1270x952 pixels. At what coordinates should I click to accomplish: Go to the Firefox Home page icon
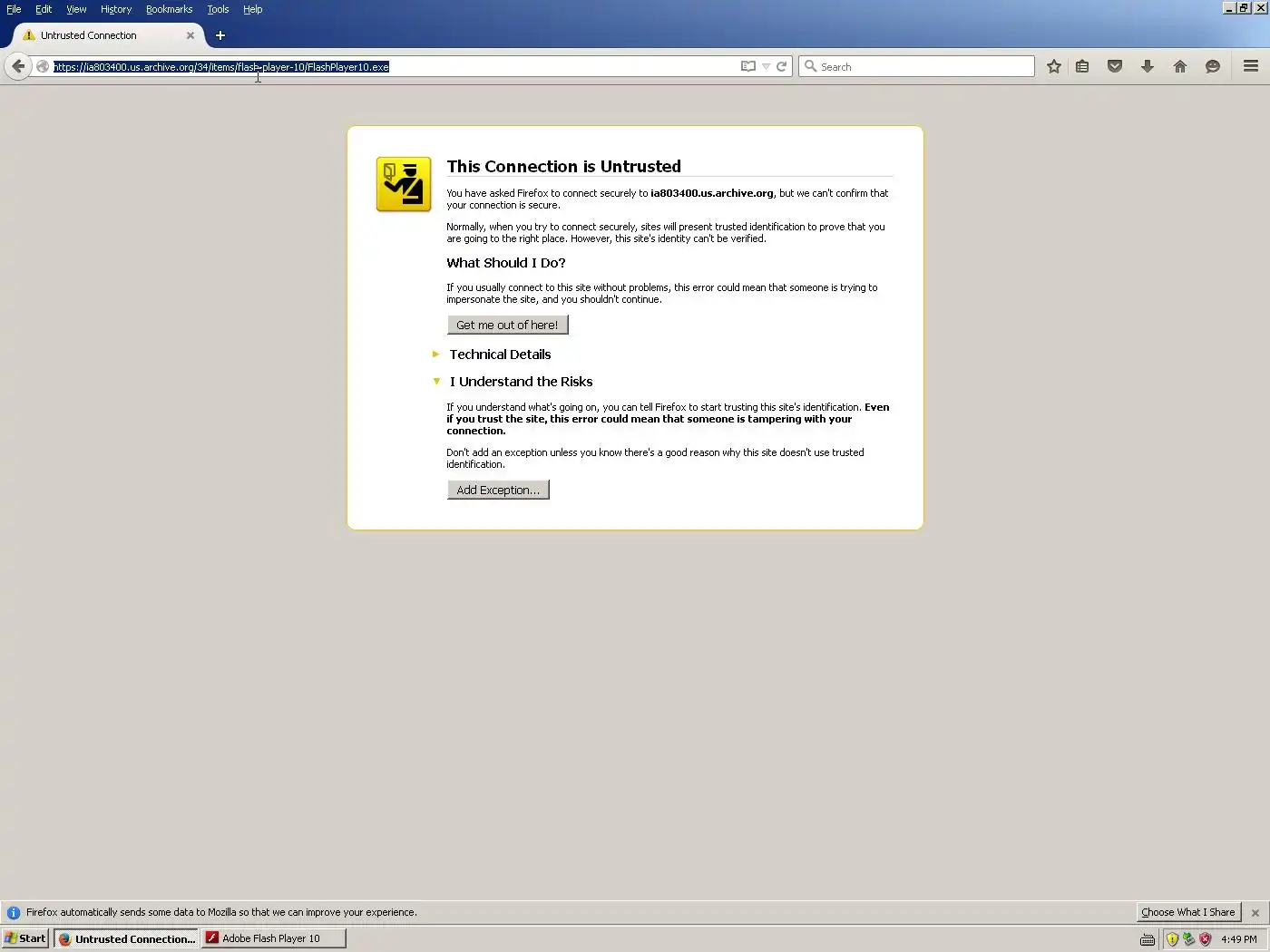coord(1180,66)
